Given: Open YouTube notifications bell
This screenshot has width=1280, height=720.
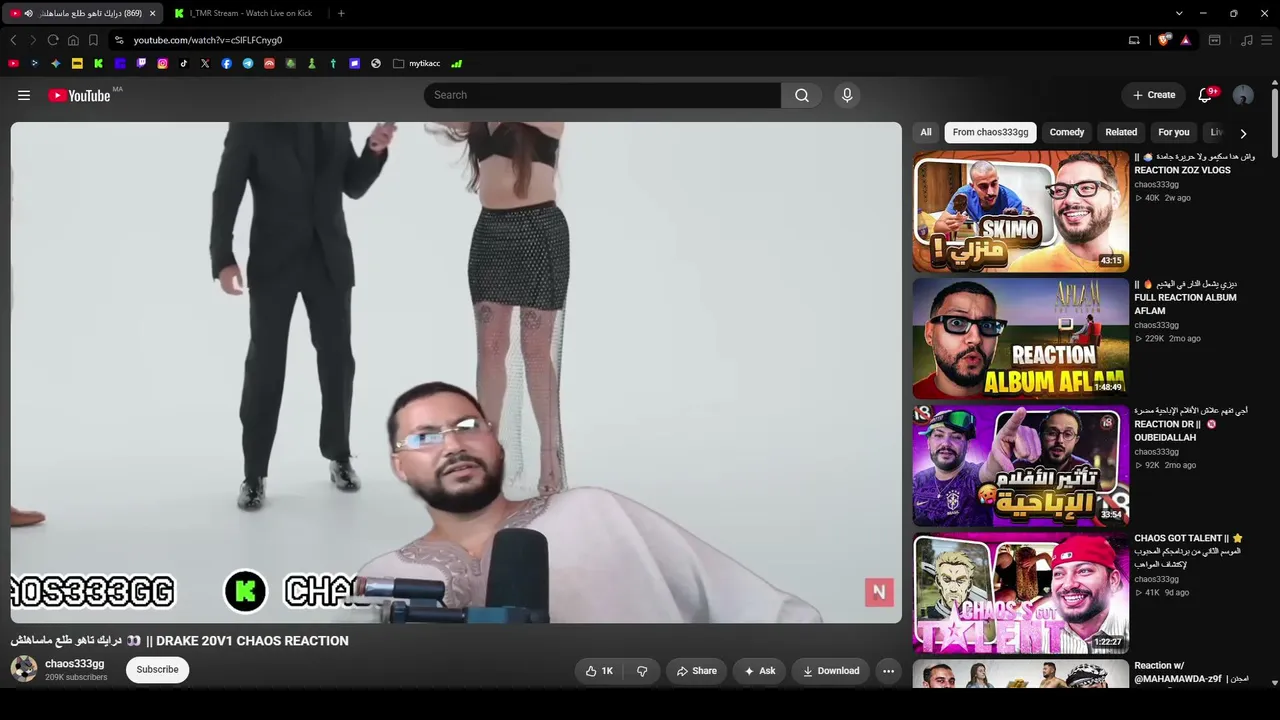Looking at the screenshot, I should pos(1205,95).
